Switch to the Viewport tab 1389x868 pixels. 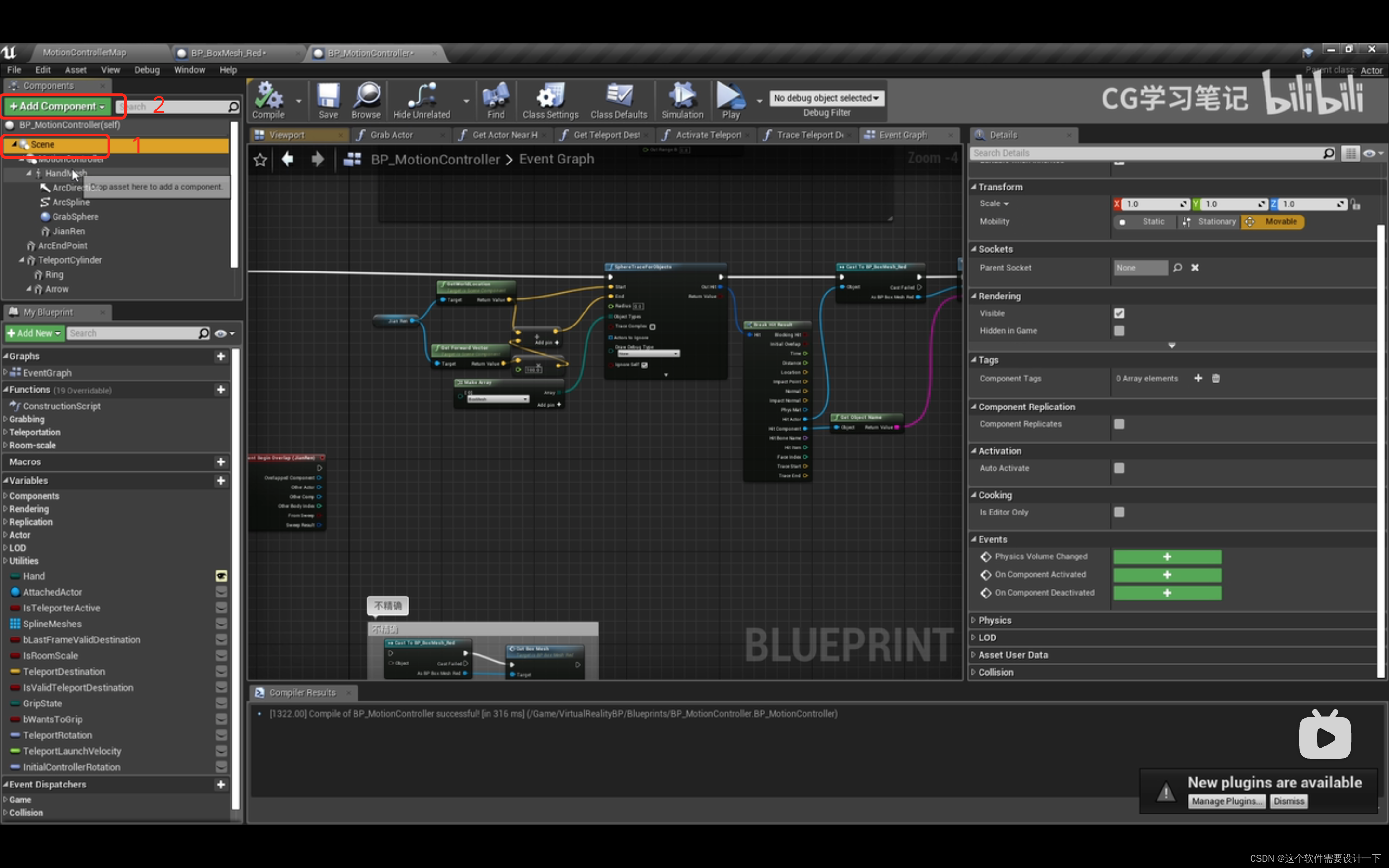pyautogui.click(x=287, y=135)
